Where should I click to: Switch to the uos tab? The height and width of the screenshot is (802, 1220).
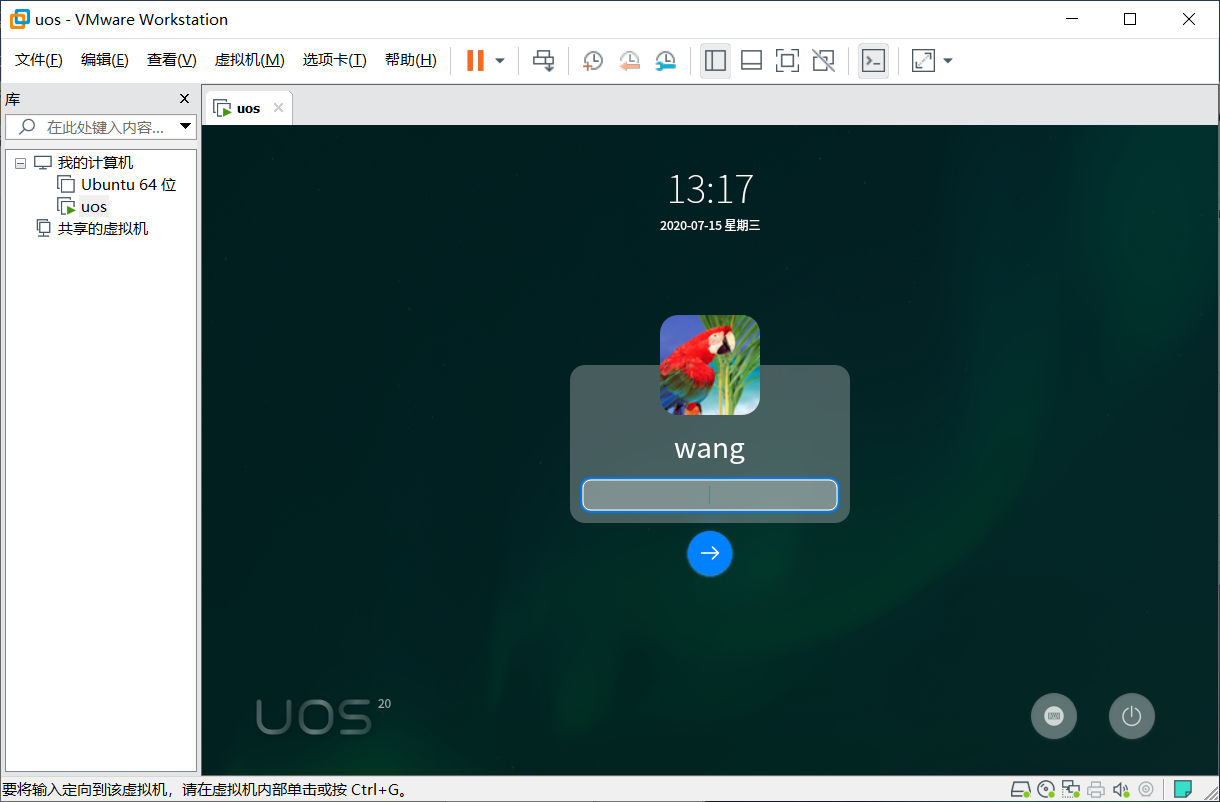pos(247,108)
